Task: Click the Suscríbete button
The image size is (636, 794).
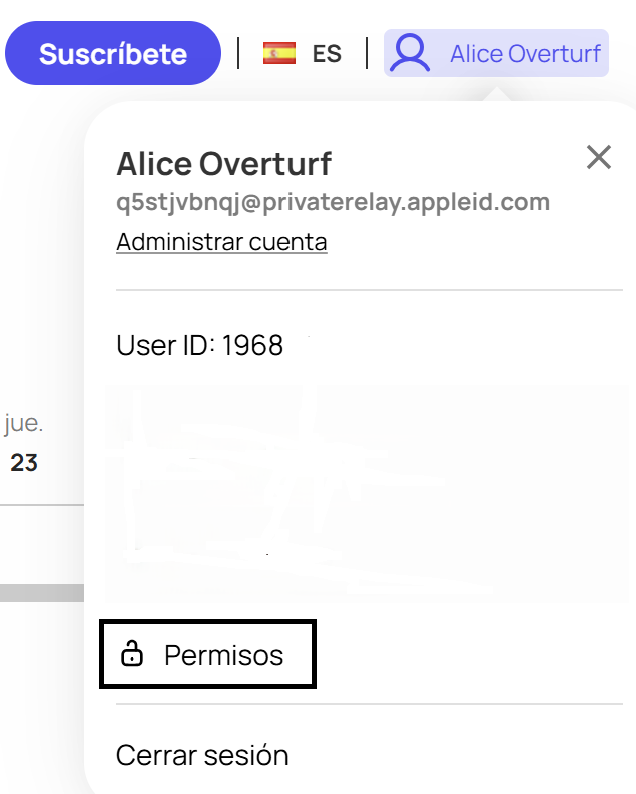Action: coord(113,53)
